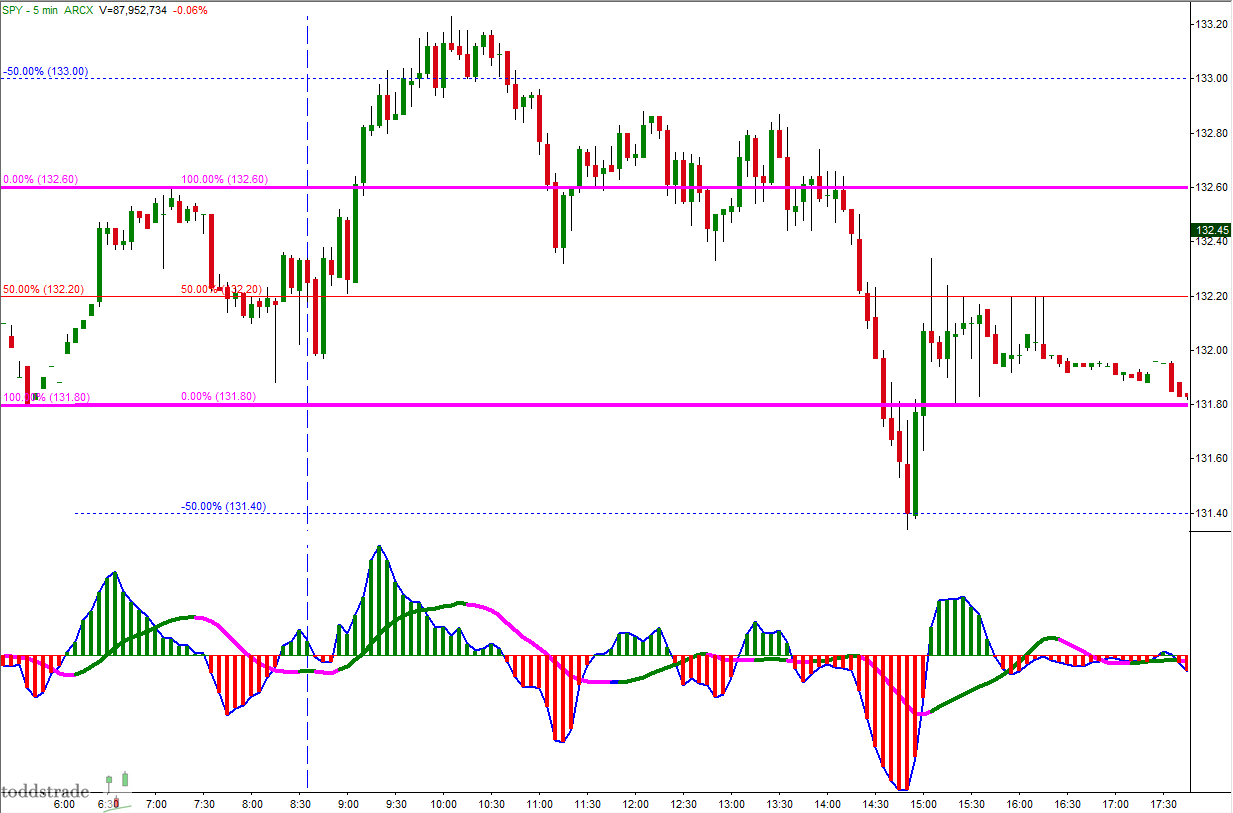Select the -50.00% (133.00) level label
1233x813 pixels.
(46, 71)
